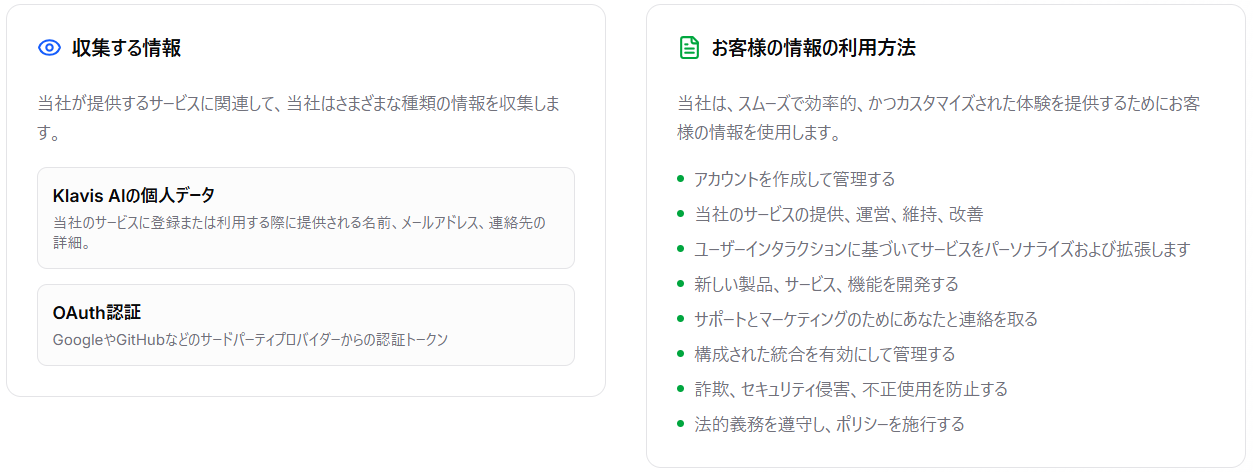Screen dimensions: 1253x472
Task: Click the アカウントを作成して管理する list item
Action: pos(795,180)
